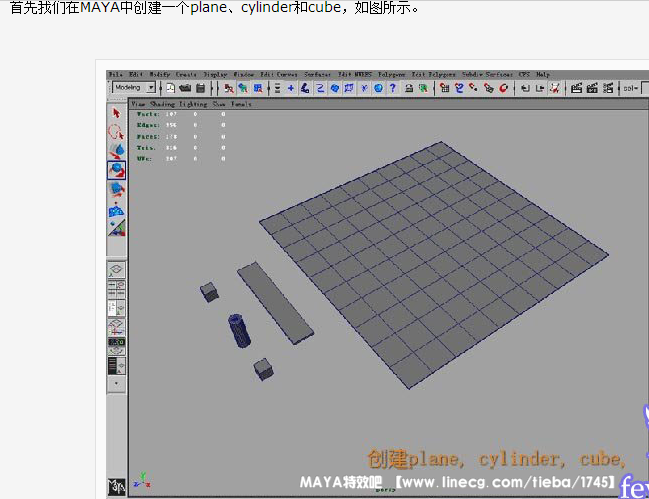Click the cylinder object in viewport
Screen dimensions: 649x499
point(240,331)
